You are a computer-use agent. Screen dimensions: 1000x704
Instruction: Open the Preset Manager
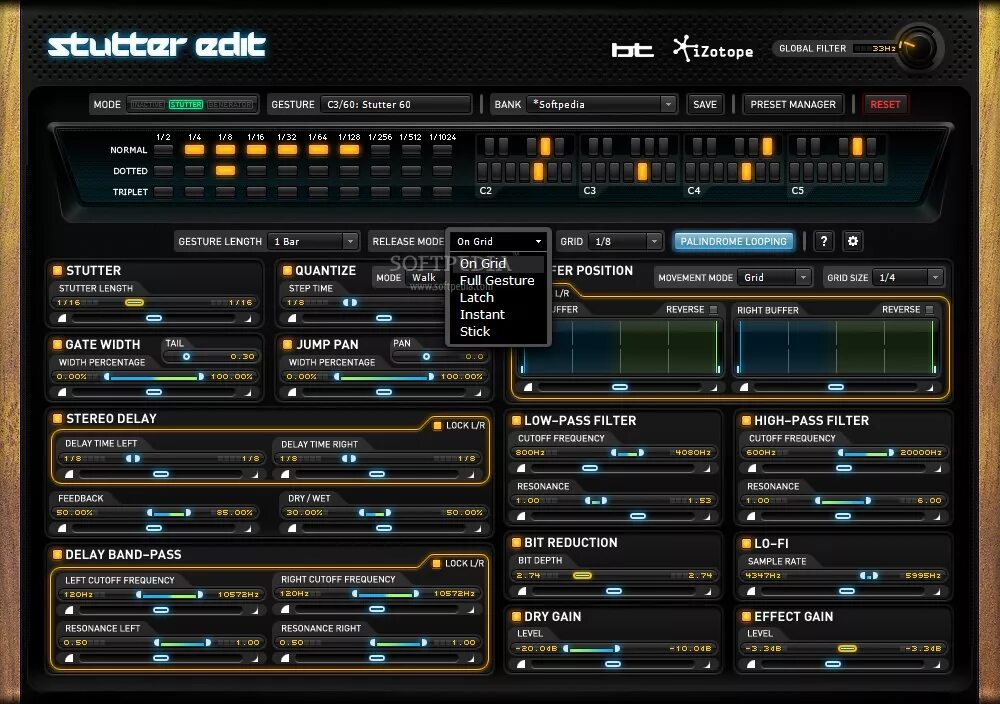[x=793, y=104]
